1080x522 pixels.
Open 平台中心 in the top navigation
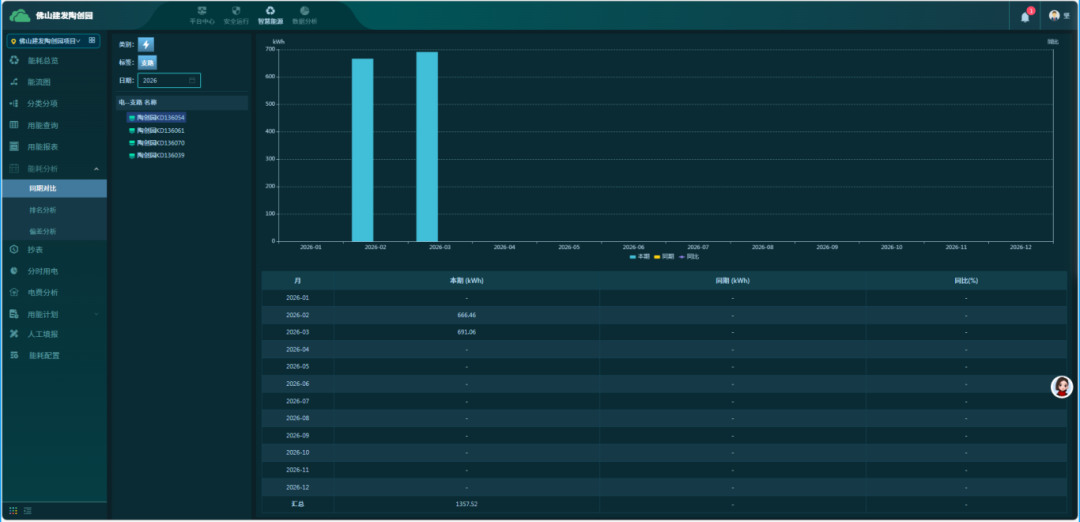click(x=202, y=15)
